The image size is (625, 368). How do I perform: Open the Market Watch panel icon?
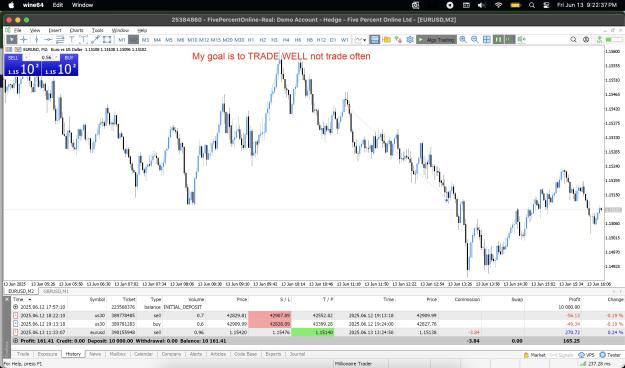[374, 39]
